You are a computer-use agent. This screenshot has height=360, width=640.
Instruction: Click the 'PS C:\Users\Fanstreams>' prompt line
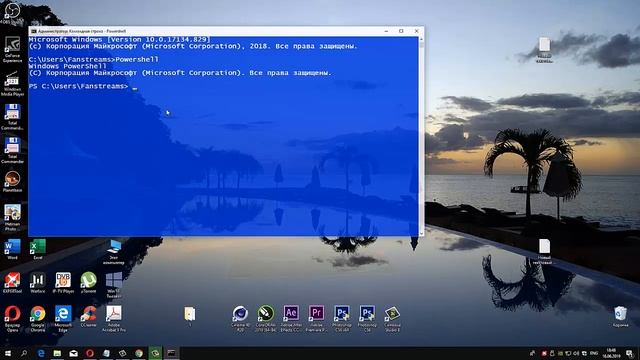click(x=78, y=86)
